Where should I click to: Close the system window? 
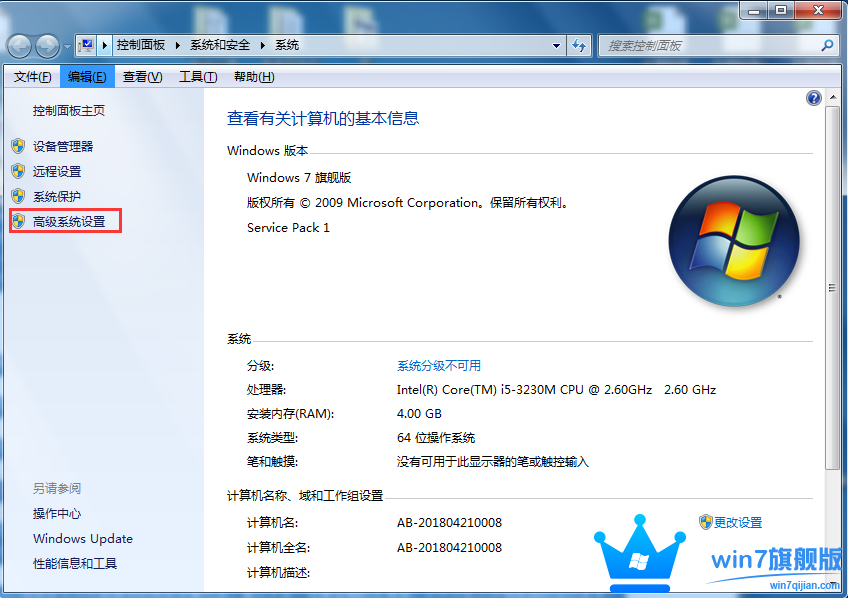pyautogui.click(x=818, y=10)
